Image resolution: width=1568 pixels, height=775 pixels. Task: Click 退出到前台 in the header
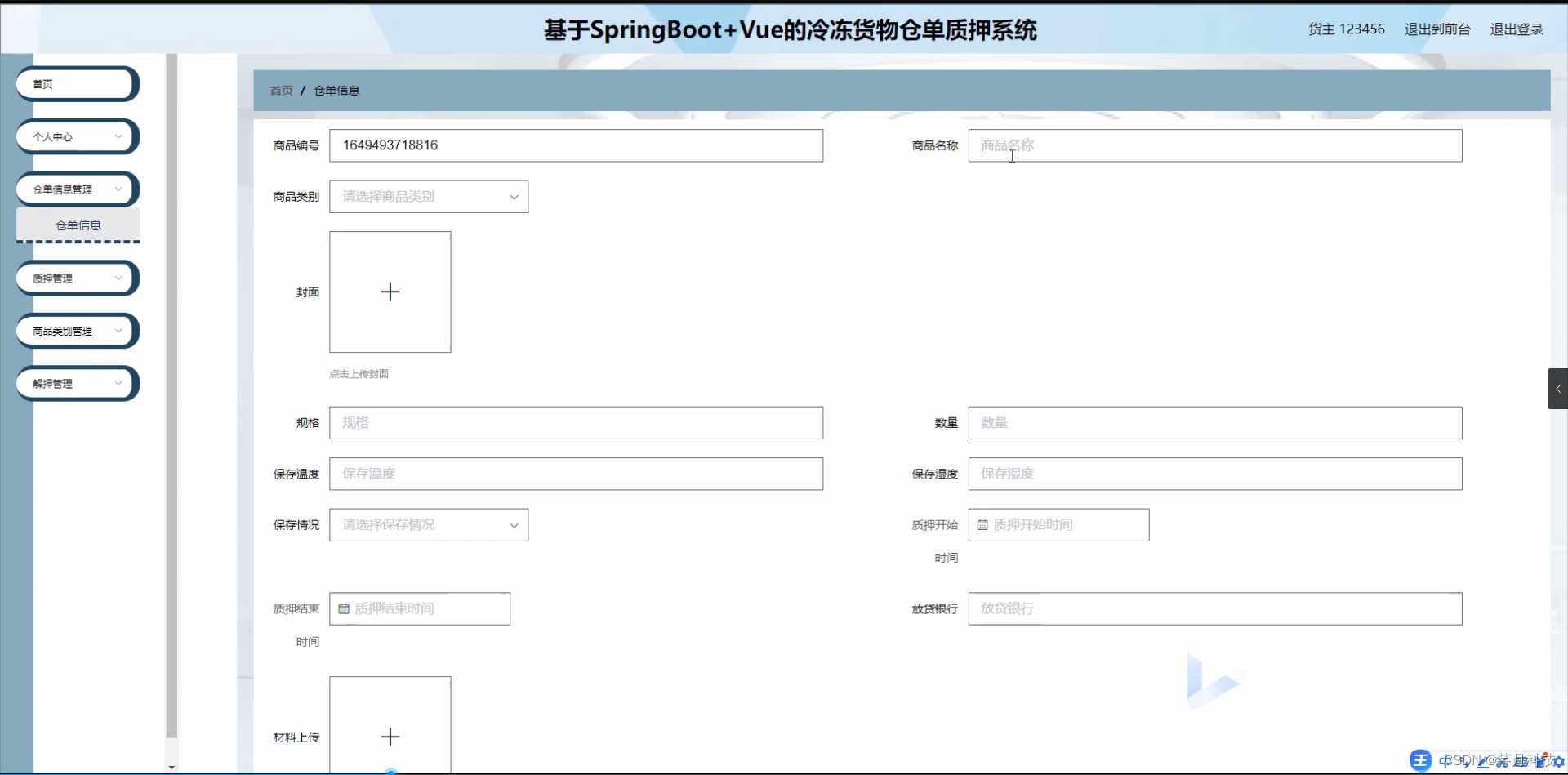[1437, 29]
